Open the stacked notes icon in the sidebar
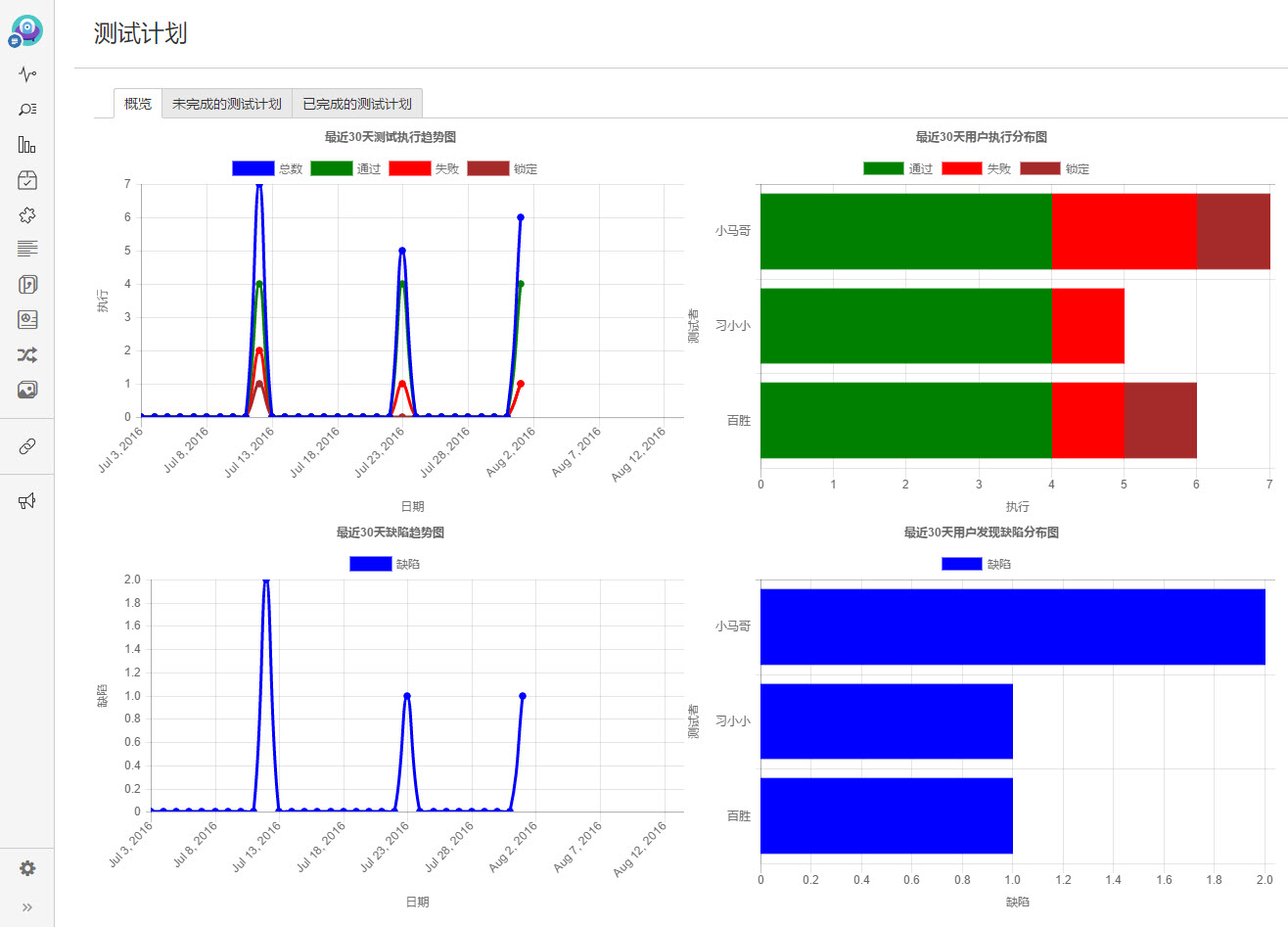The width and height of the screenshot is (1288, 927). tap(27, 284)
